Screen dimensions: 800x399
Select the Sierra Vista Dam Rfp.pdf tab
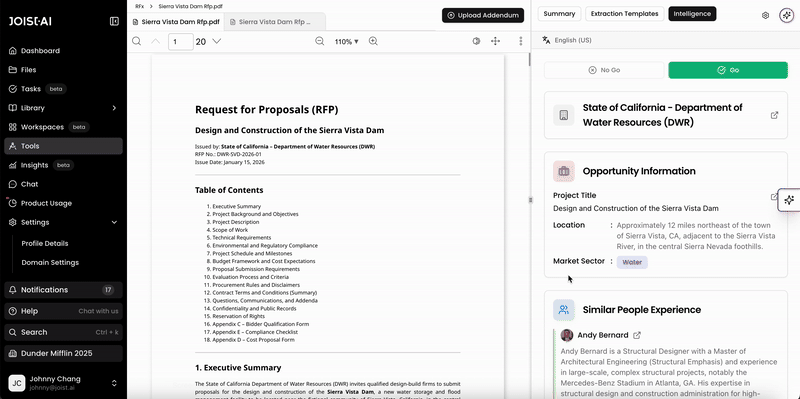[x=176, y=22]
